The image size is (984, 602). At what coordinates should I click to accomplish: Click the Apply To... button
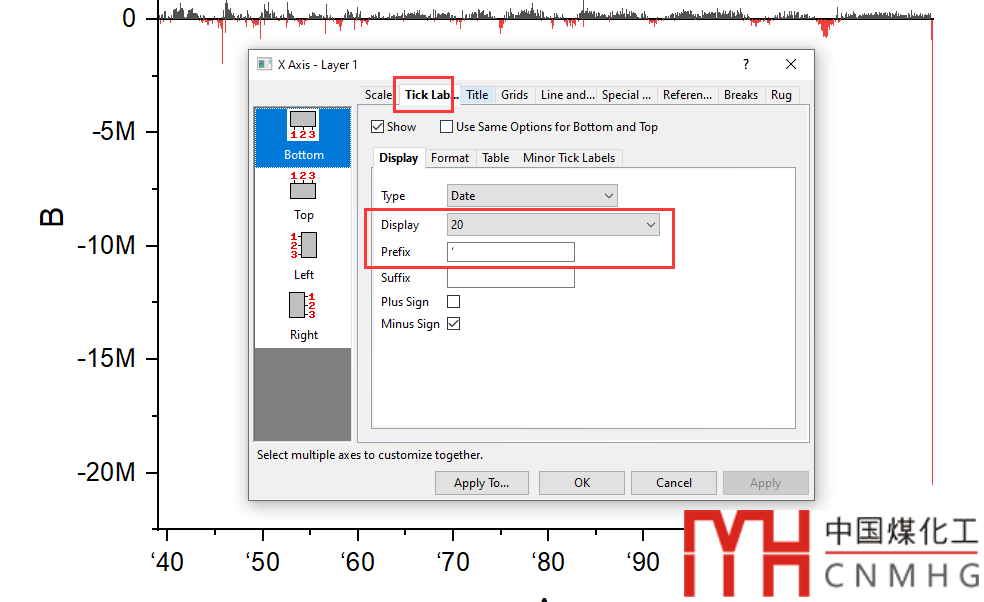tap(481, 483)
